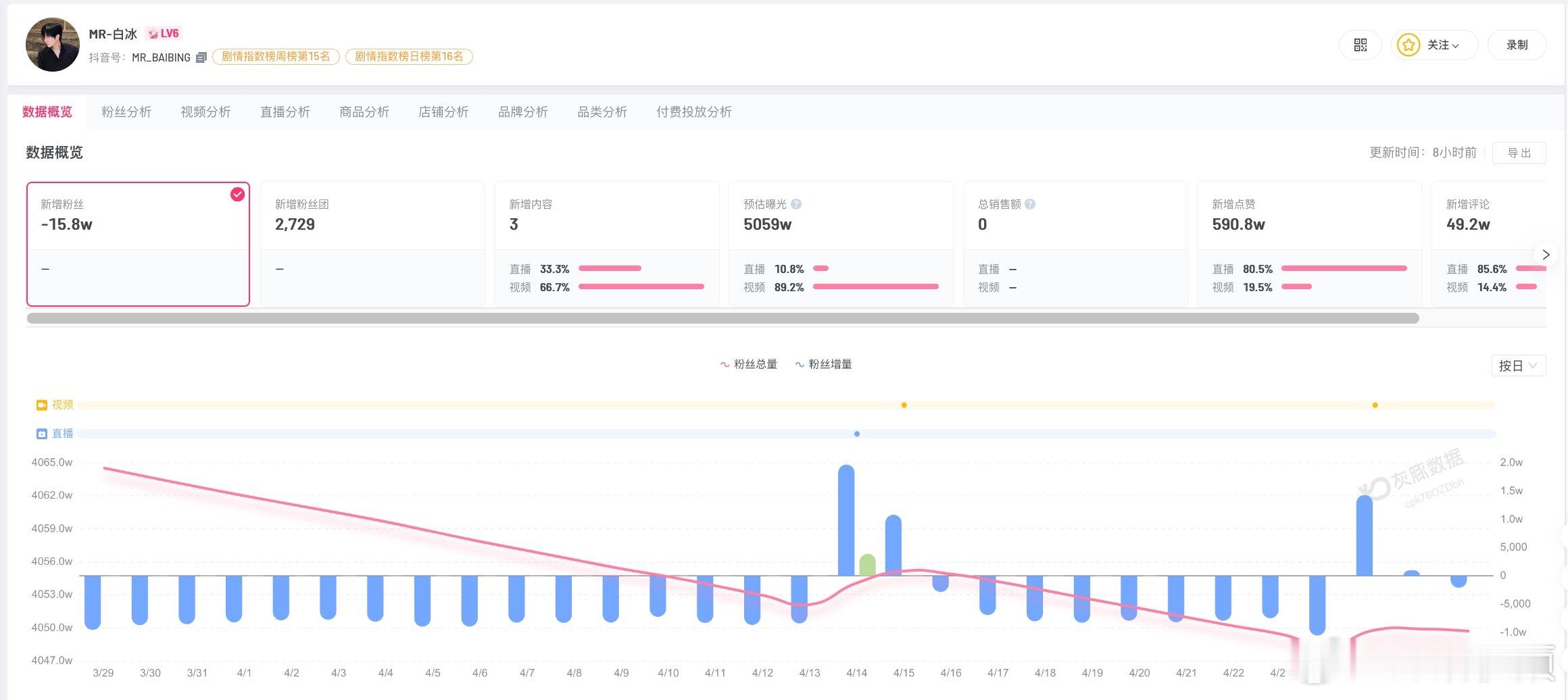Screen dimensions: 1568x700
Task: Copy Douyin ID with the copy icon
Action: click(x=201, y=58)
